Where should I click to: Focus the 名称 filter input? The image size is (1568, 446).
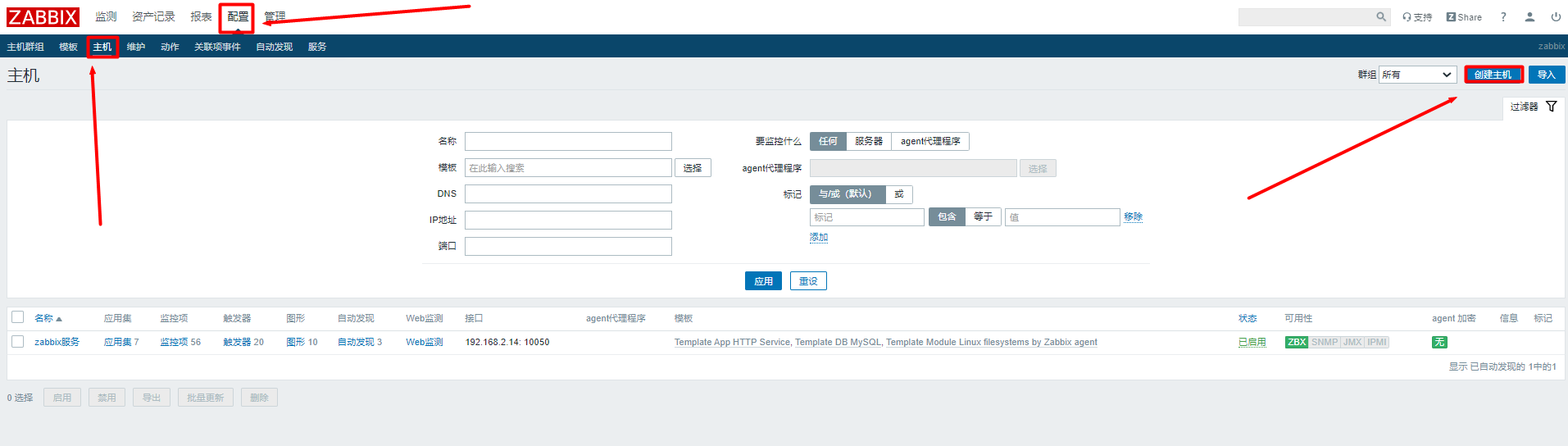[x=568, y=142]
